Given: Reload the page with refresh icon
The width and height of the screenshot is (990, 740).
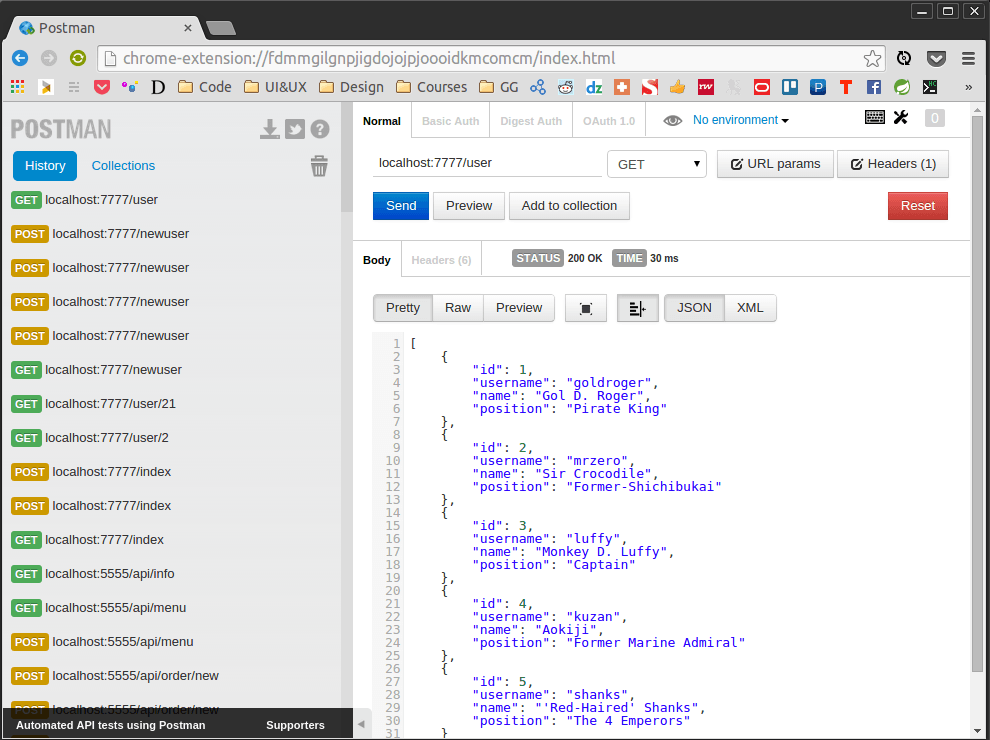Looking at the screenshot, I should [x=78, y=58].
